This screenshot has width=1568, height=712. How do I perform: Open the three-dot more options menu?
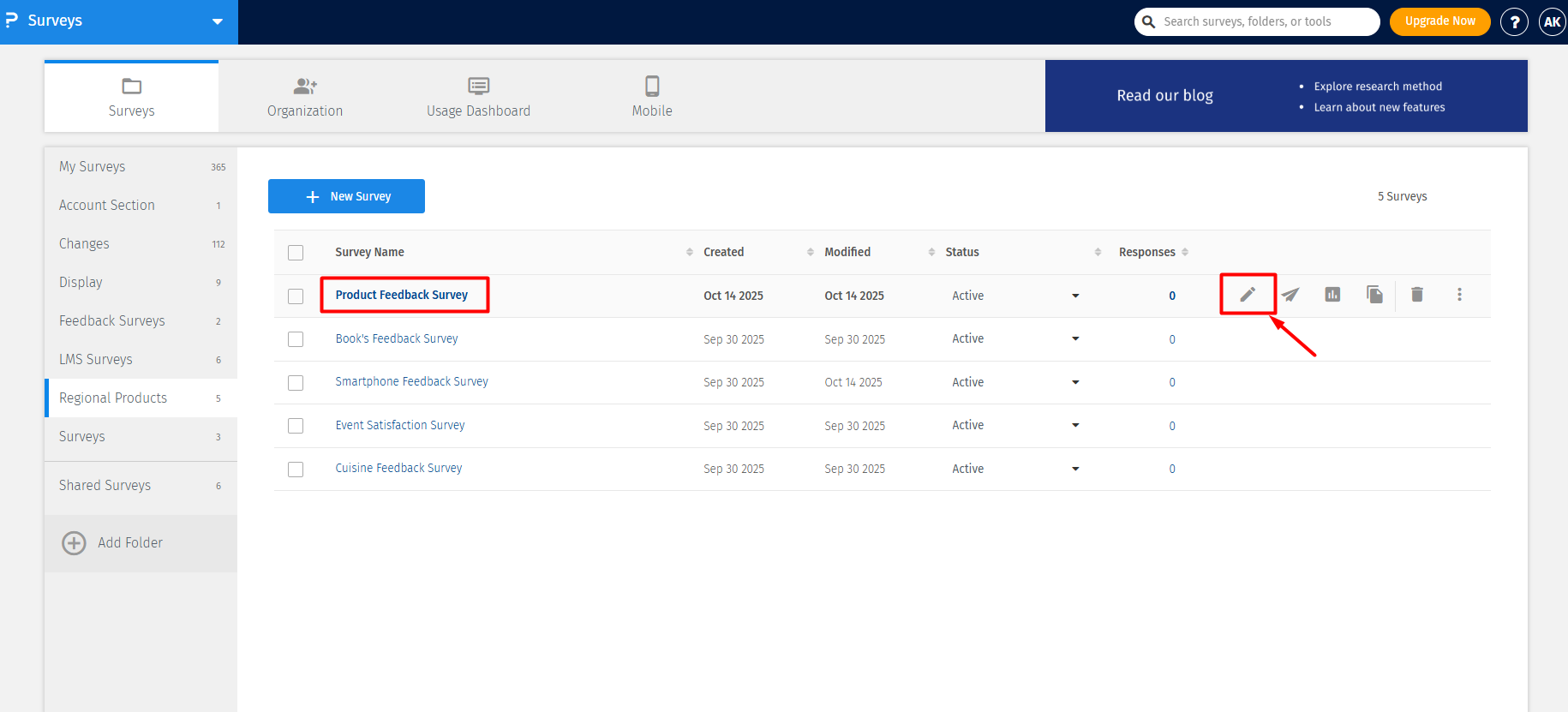(x=1459, y=295)
